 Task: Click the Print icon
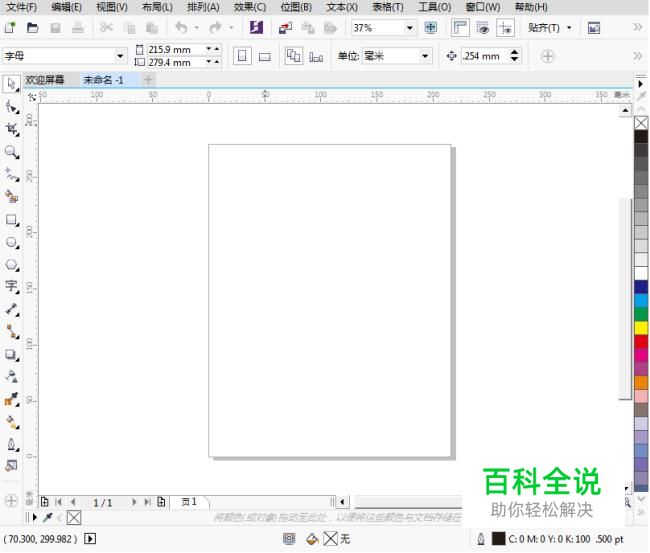(78, 28)
